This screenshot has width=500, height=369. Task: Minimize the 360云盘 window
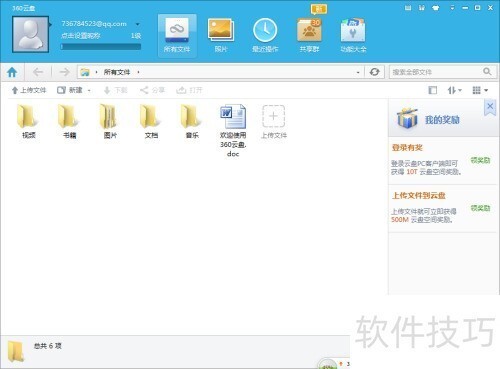click(x=465, y=8)
